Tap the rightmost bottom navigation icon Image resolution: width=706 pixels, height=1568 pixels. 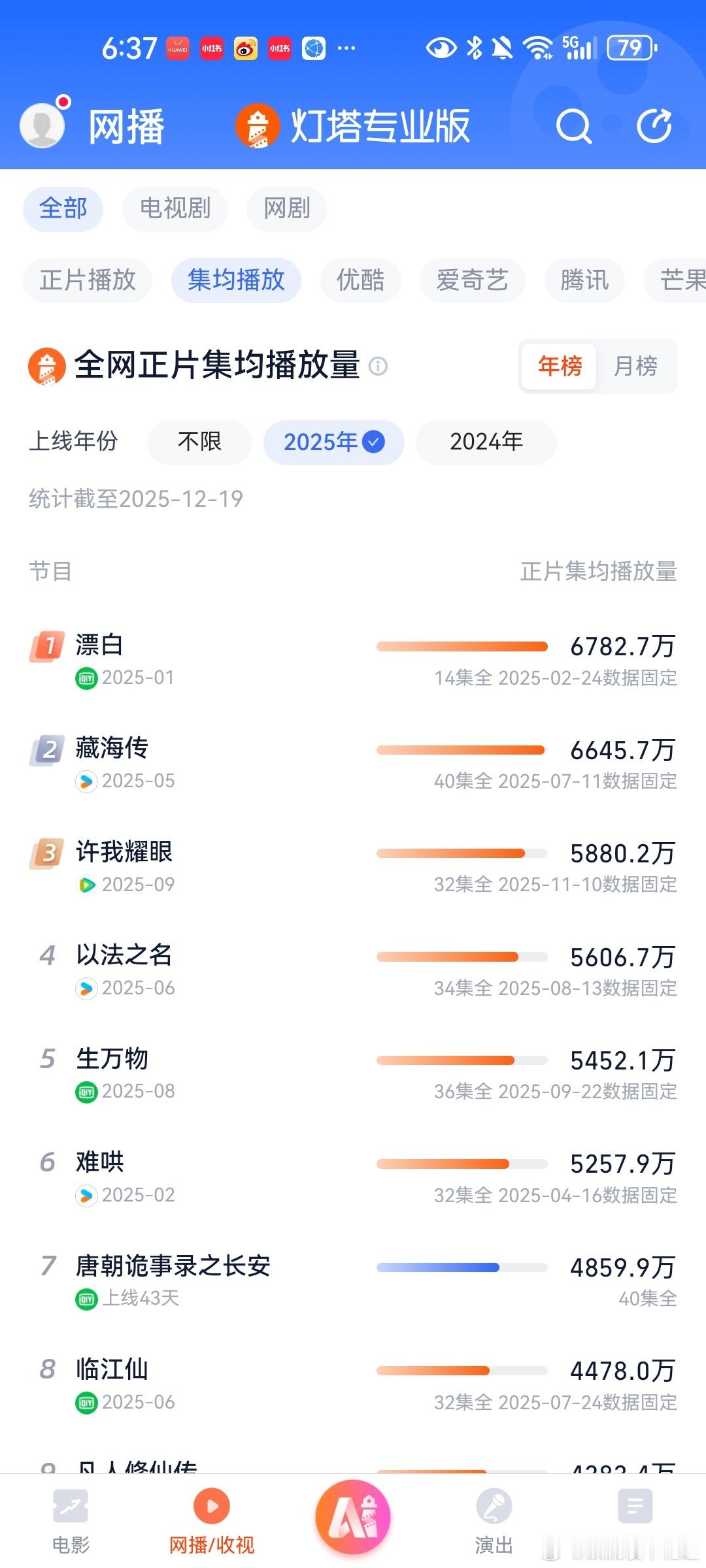pyautogui.click(x=635, y=1508)
